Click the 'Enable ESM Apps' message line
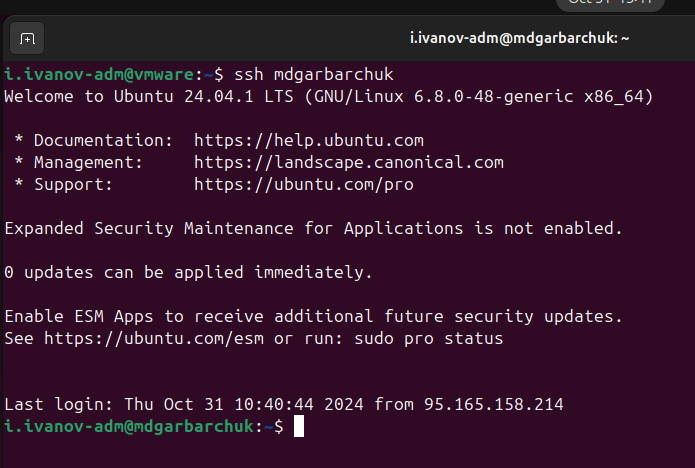 coord(313,316)
